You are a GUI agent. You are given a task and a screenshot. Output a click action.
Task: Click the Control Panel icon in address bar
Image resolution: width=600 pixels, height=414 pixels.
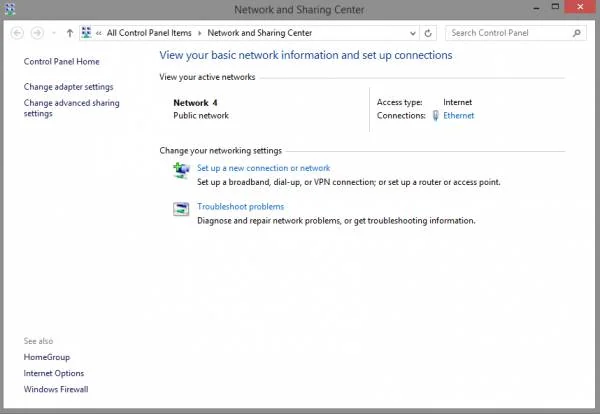click(86, 33)
